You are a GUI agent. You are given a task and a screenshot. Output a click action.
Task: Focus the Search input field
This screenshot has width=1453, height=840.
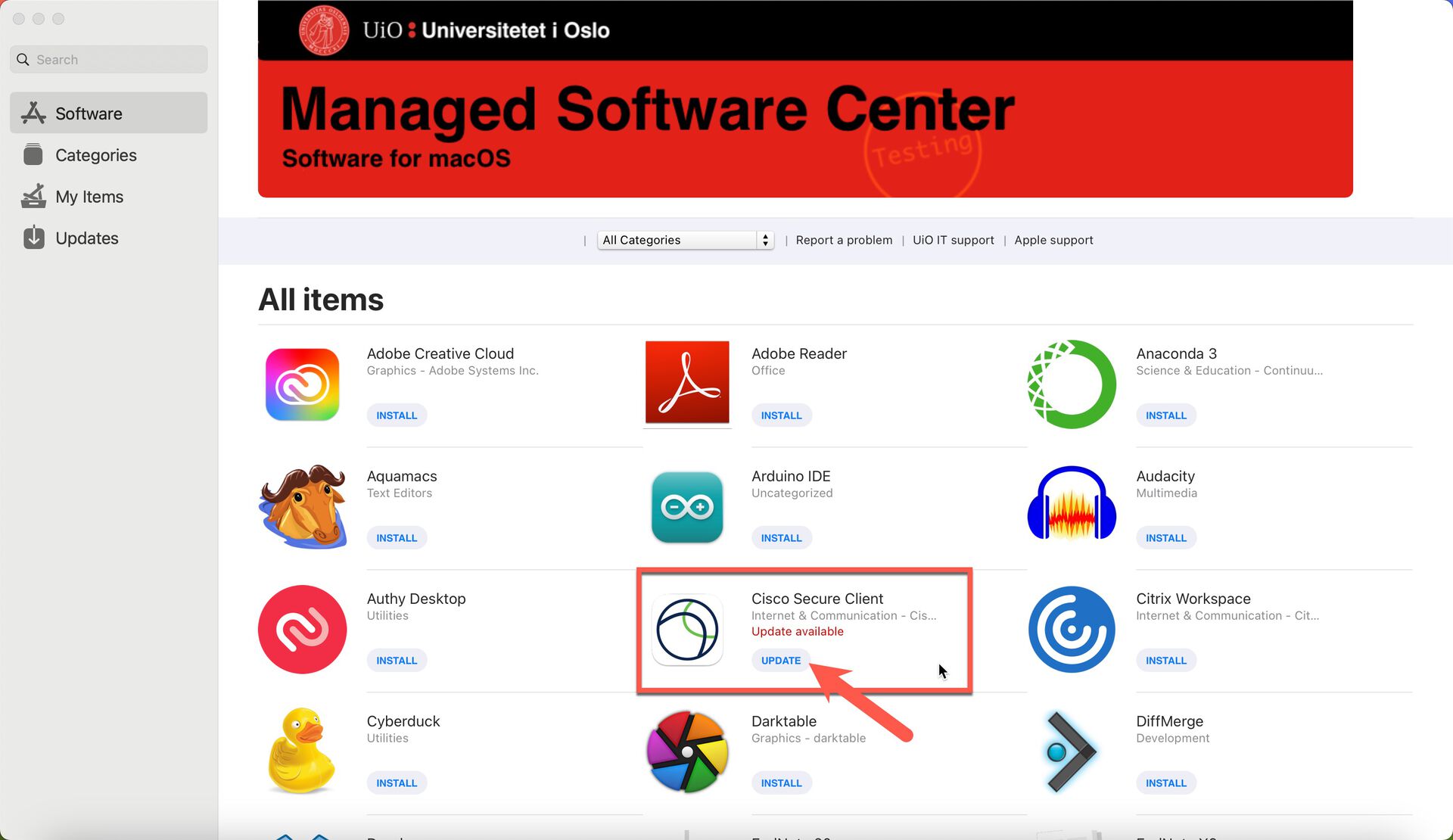pos(108,60)
